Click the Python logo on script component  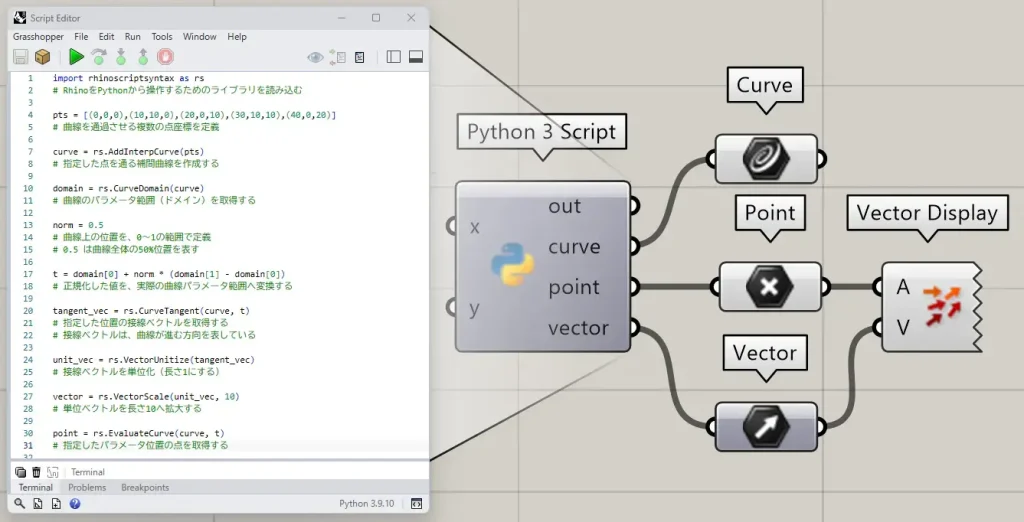(513, 264)
